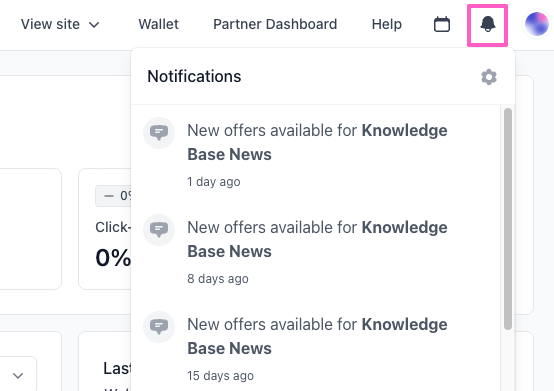554x391 pixels.
Task: Open the Partner Dashboard menu item
Action: point(275,24)
